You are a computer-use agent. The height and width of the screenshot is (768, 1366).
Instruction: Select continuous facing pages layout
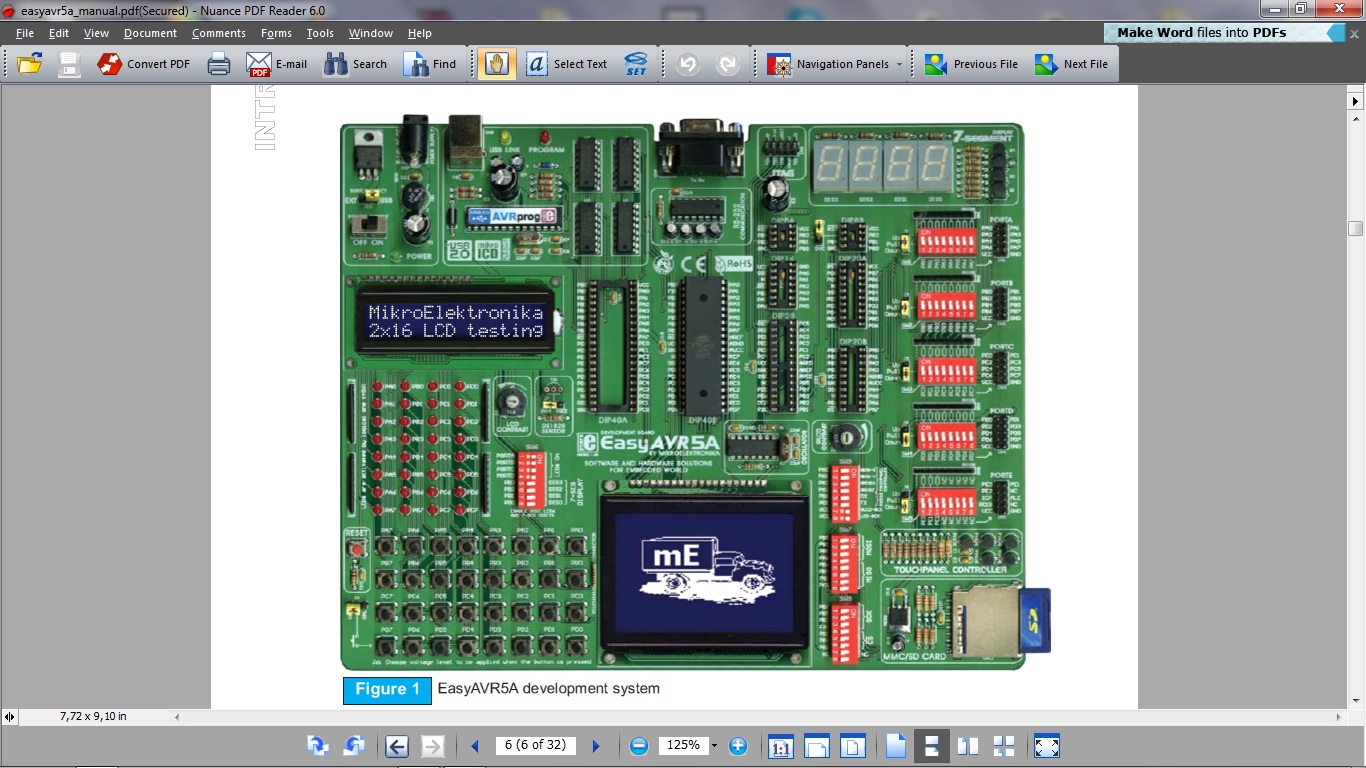[x=1004, y=746]
